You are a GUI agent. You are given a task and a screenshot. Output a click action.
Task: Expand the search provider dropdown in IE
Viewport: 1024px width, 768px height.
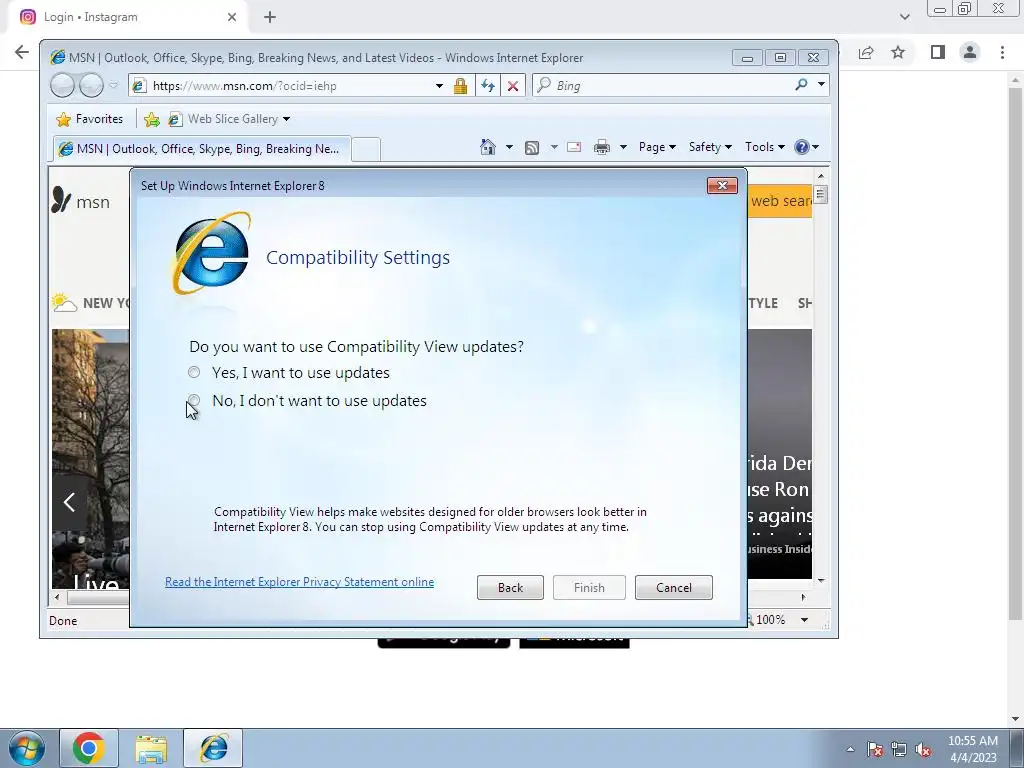click(821, 84)
